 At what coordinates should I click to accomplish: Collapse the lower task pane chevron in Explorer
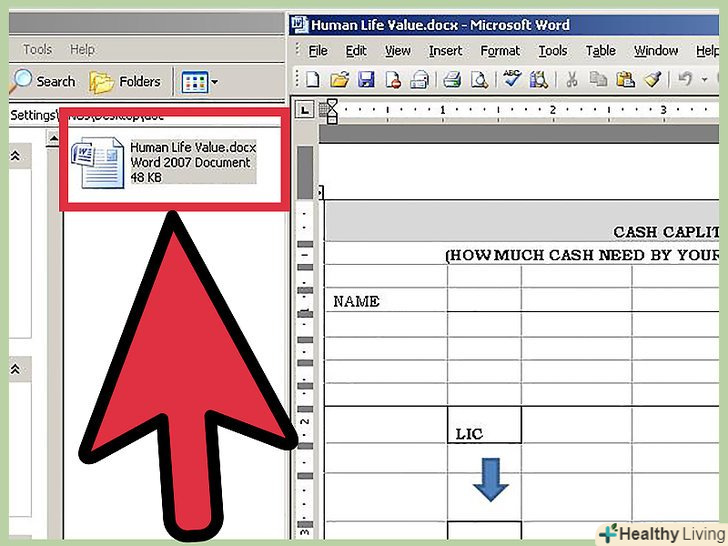click(15, 370)
